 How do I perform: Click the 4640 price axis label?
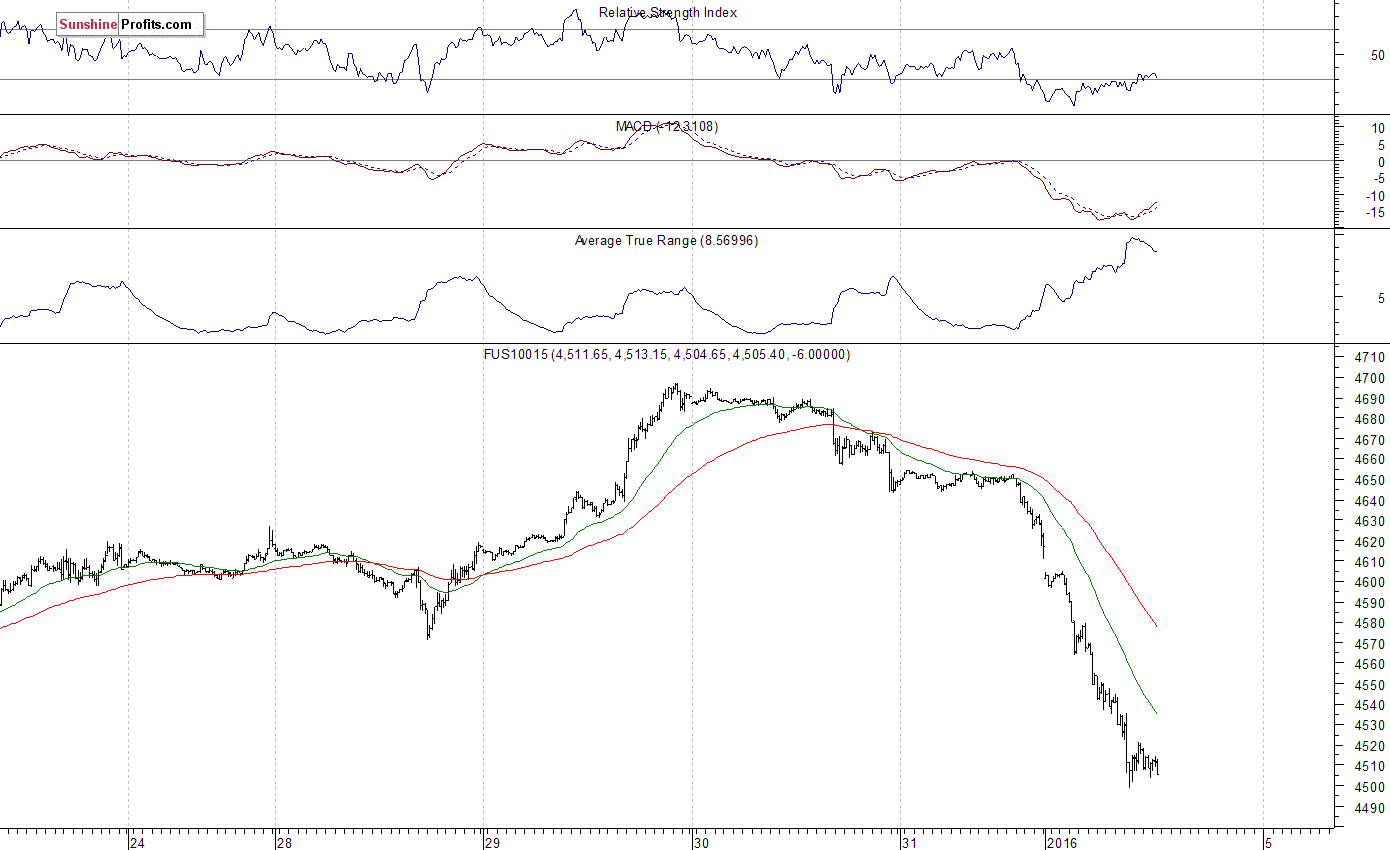click(x=1371, y=501)
